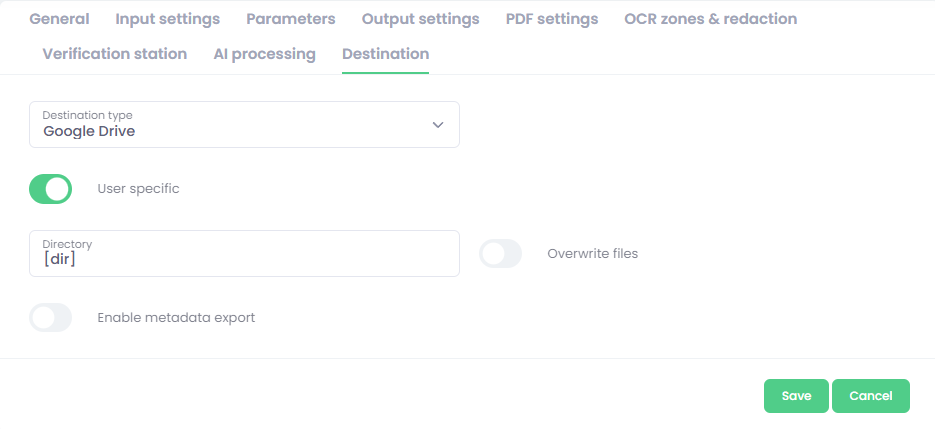Turn on Enable metadata export toggle

[x=51, y=318]
